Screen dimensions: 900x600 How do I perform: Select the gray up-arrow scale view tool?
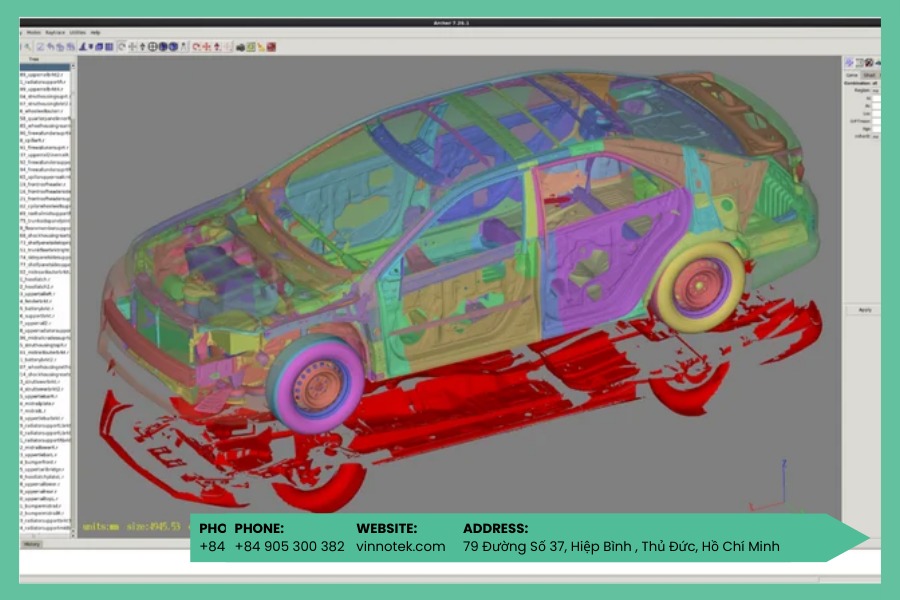point(142,47)
